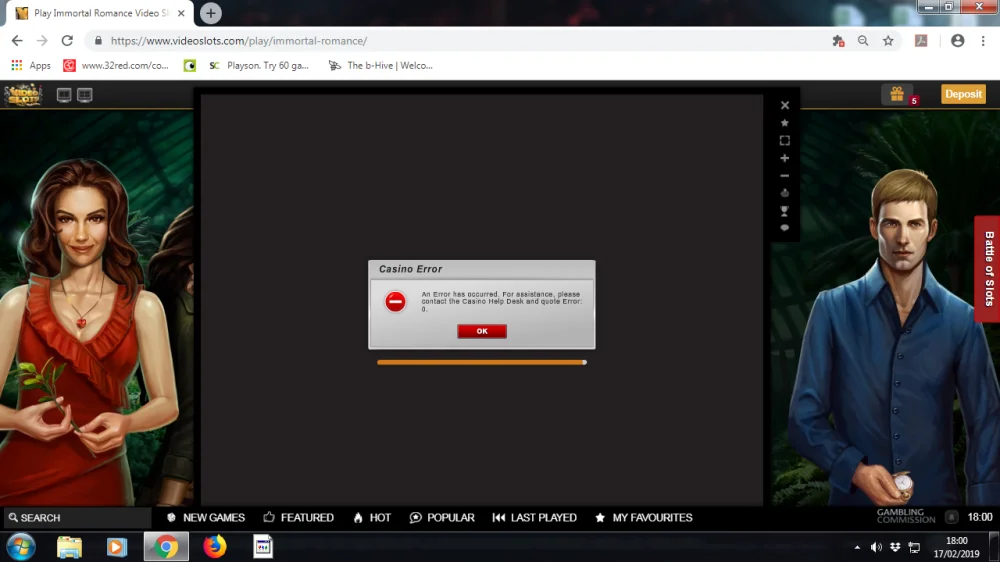Go back in browser history
1000x562 pixels.
tap(17, 41)
